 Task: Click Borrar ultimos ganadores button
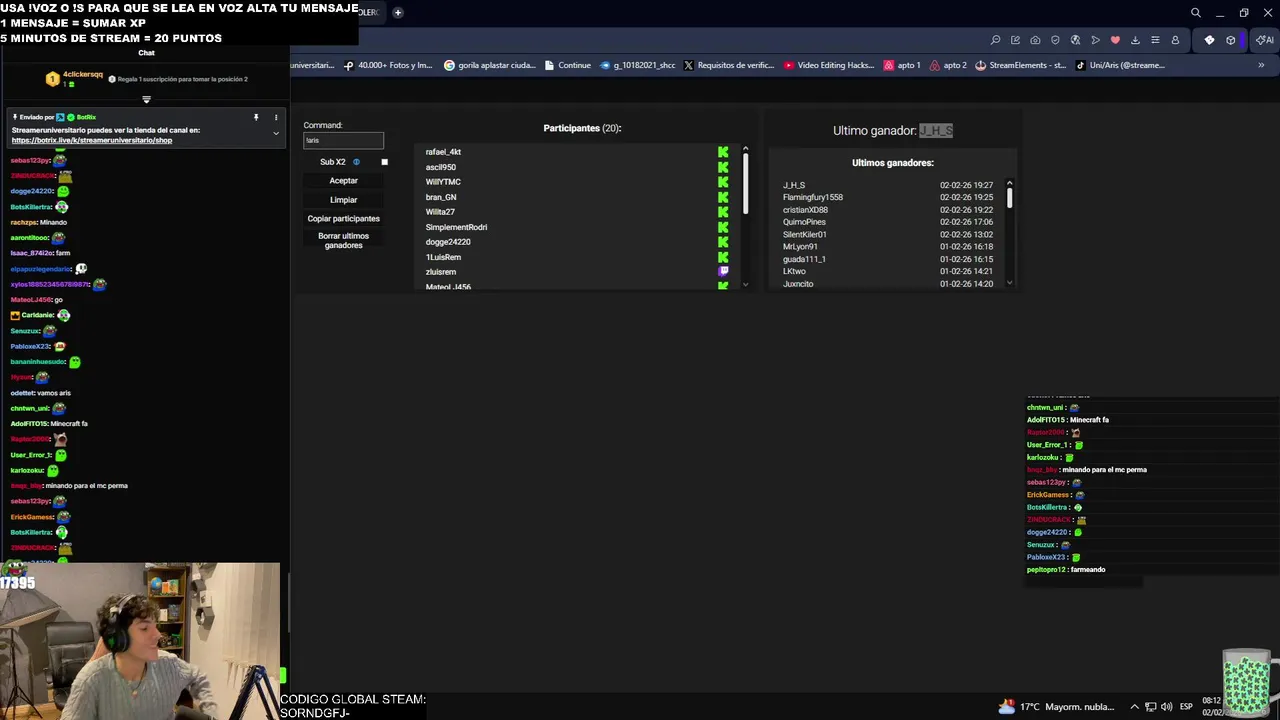click(343, 241)
